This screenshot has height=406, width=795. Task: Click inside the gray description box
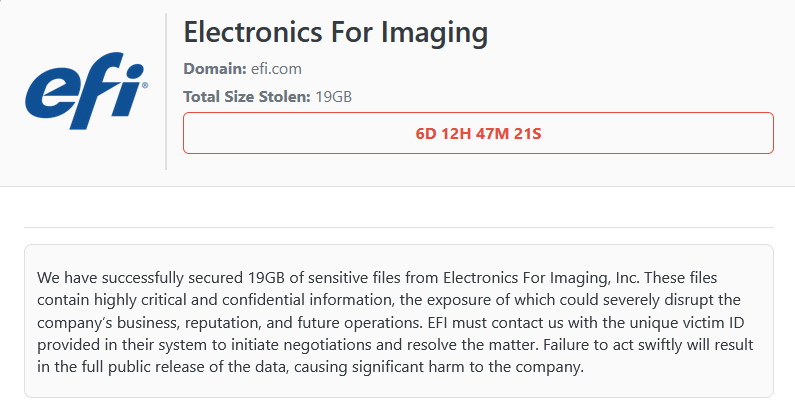click(398, 385)
